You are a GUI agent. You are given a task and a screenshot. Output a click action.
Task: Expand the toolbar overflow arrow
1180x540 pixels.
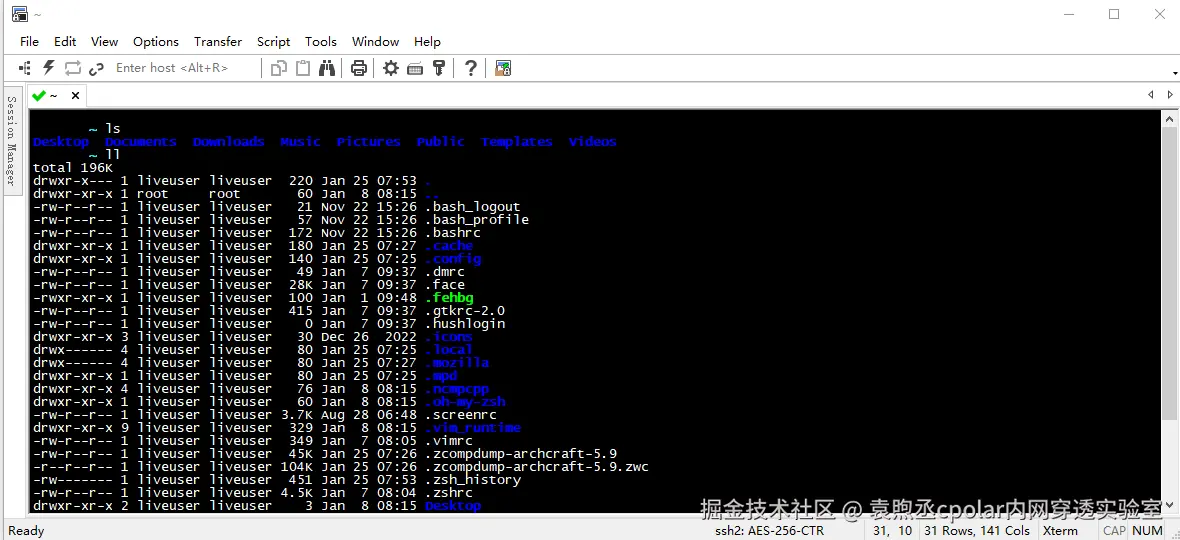[x=1175, y=73]
